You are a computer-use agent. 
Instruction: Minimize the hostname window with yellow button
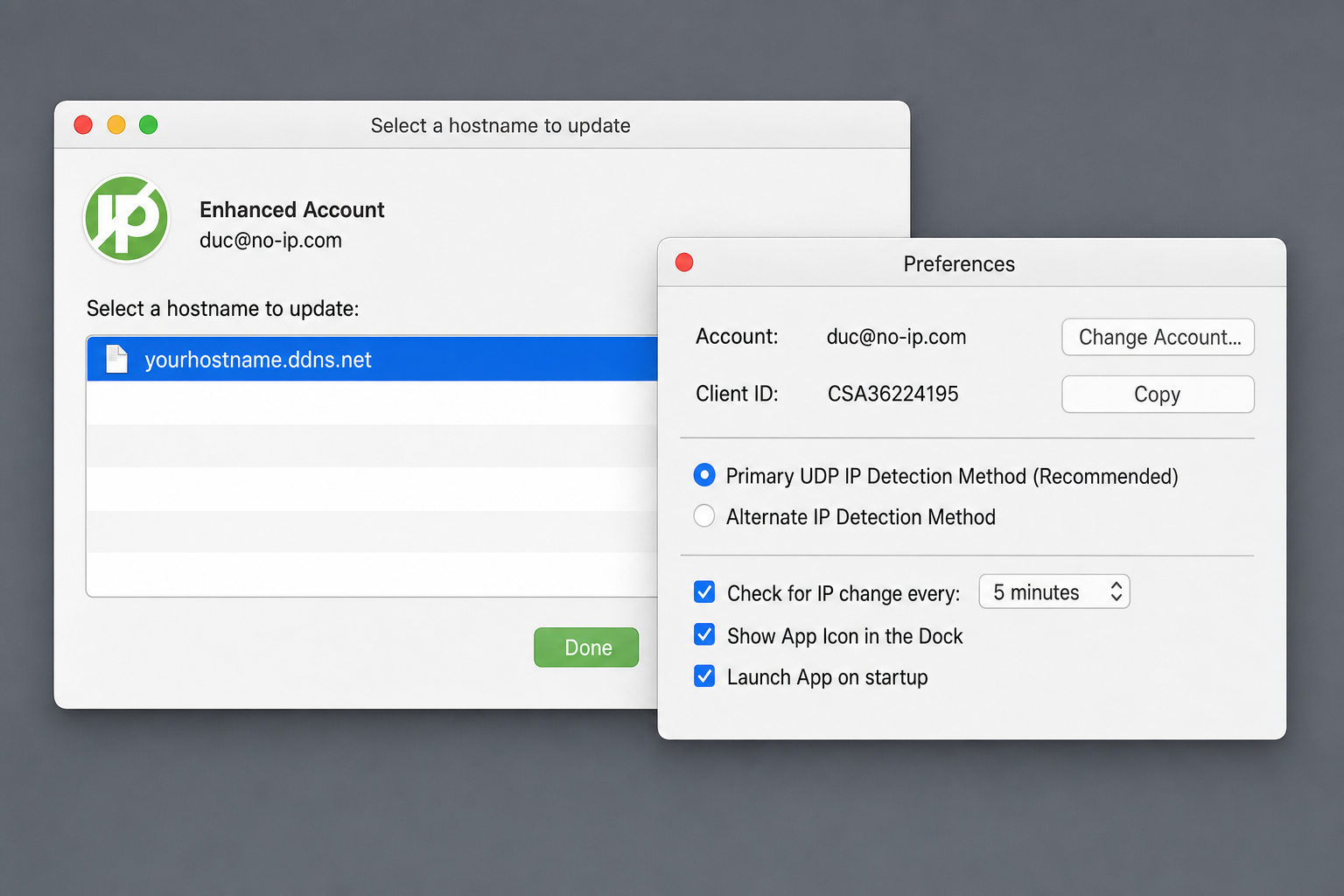[x=116, y=125]
